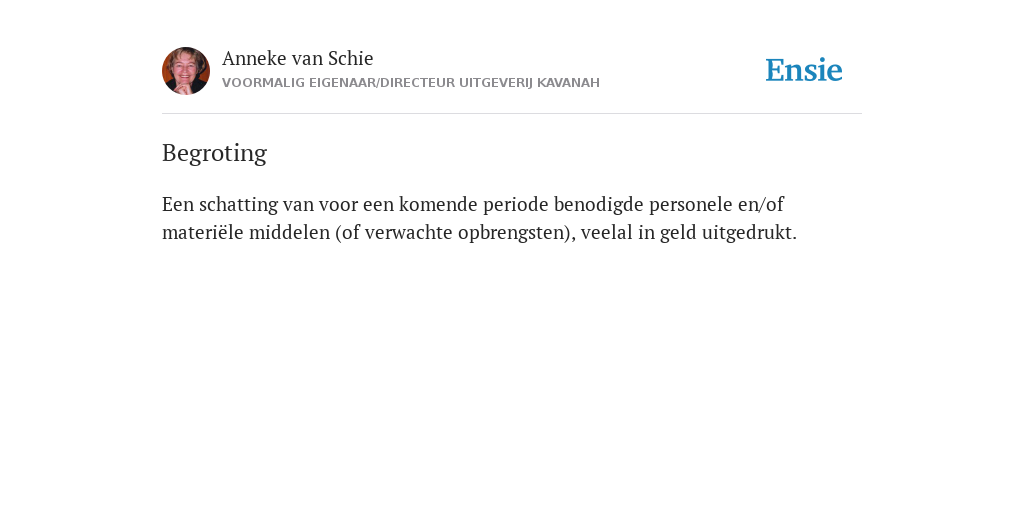Click the surname Schie in the author name
The width and height of the screenshot is (1024, 512).
pos(351,58)
